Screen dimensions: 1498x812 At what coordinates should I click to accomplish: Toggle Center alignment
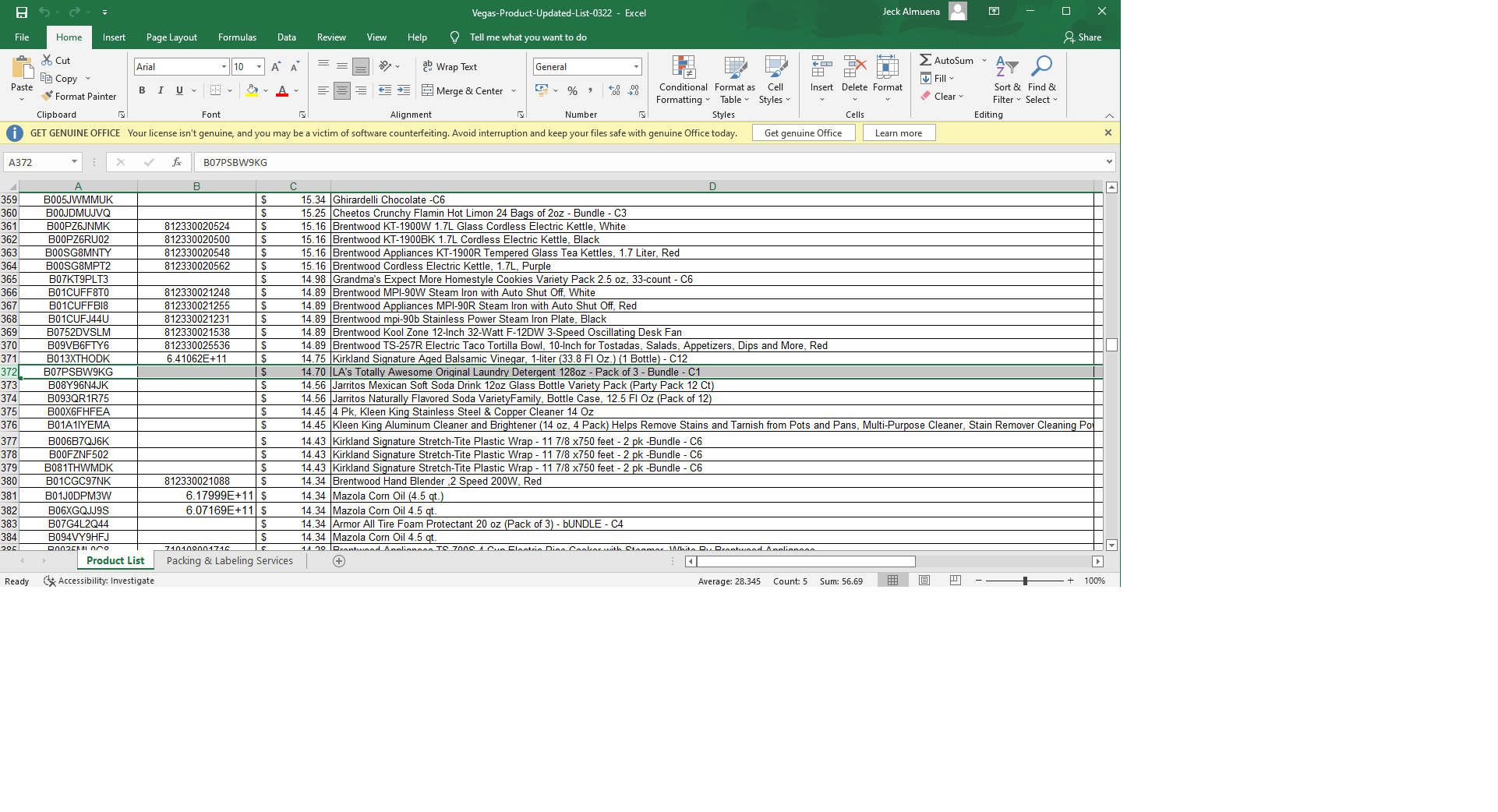(x=342, y=90)
